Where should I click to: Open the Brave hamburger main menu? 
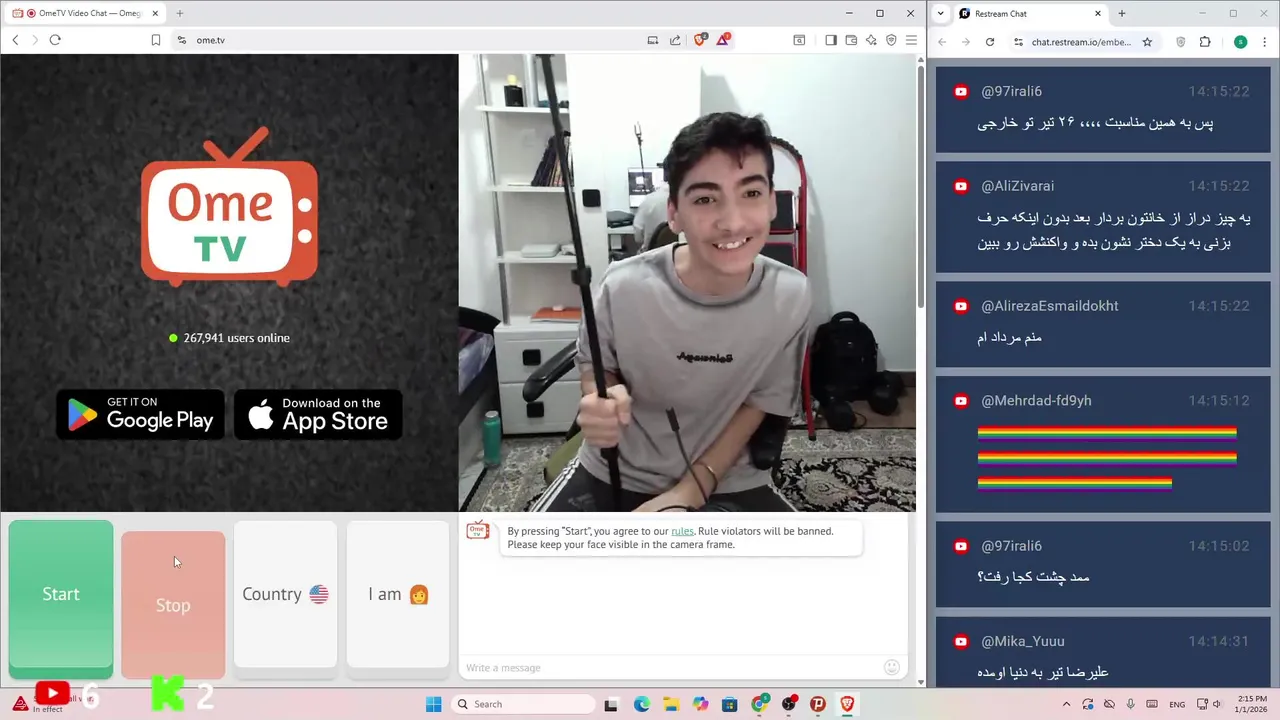click(x=911, y=40)
